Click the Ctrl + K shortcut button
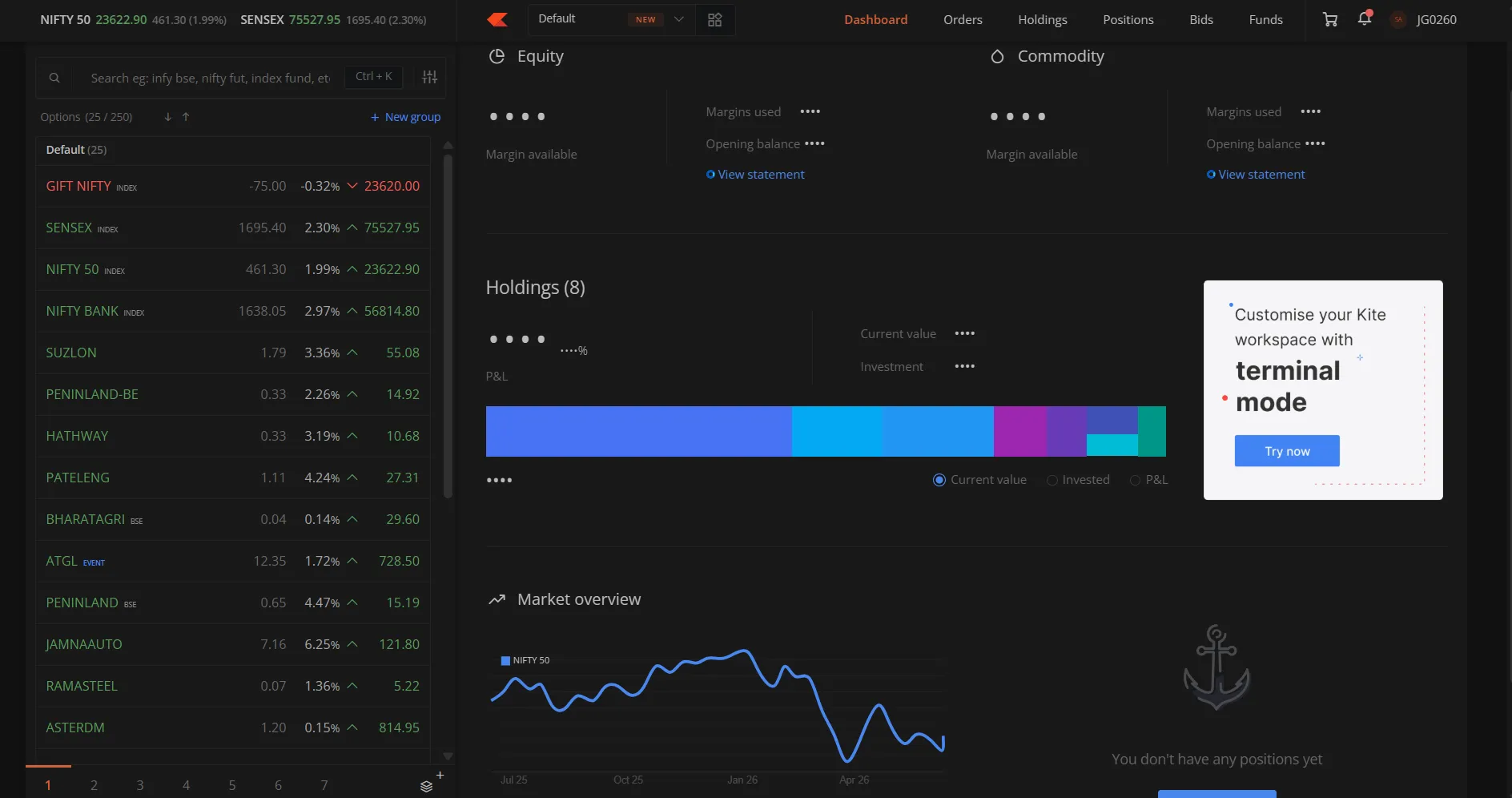 point(374,77)
